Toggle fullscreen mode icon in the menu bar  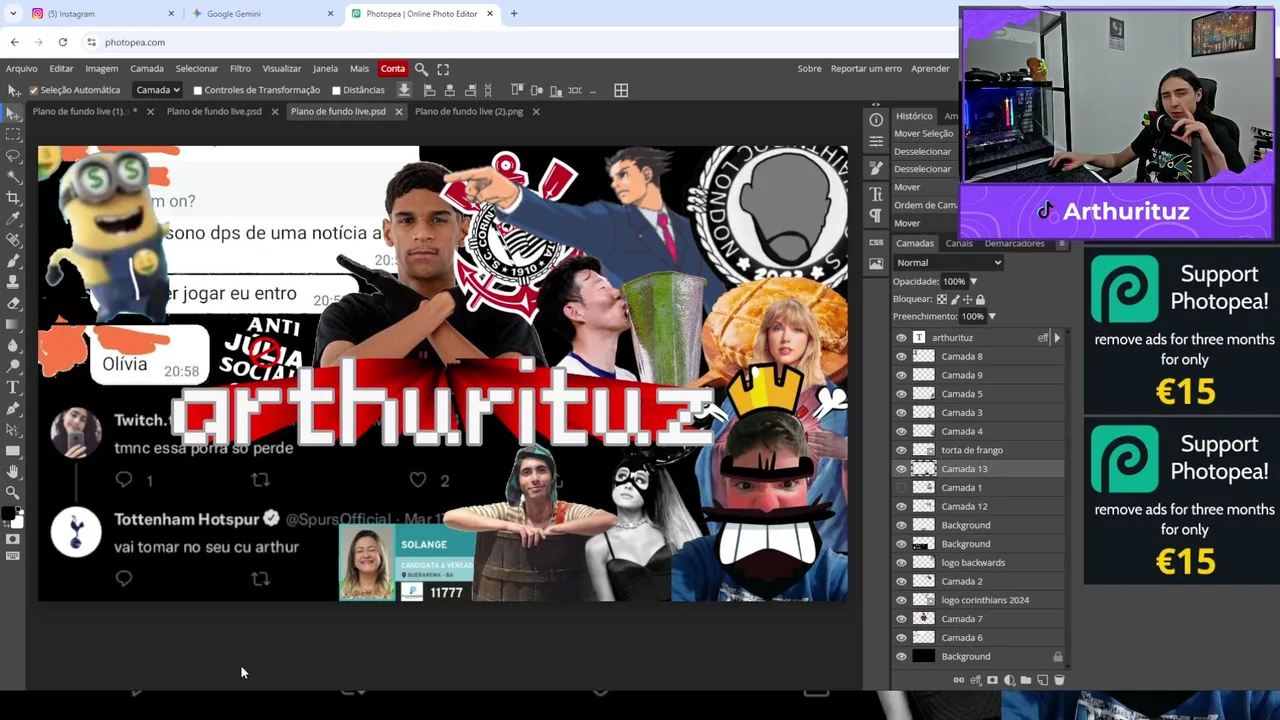[443, 69]
